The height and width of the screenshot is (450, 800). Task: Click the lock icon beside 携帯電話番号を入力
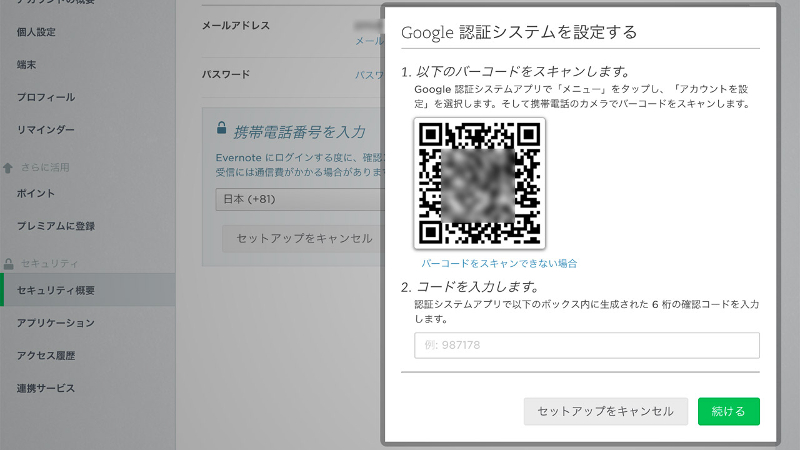click(221, 128)
